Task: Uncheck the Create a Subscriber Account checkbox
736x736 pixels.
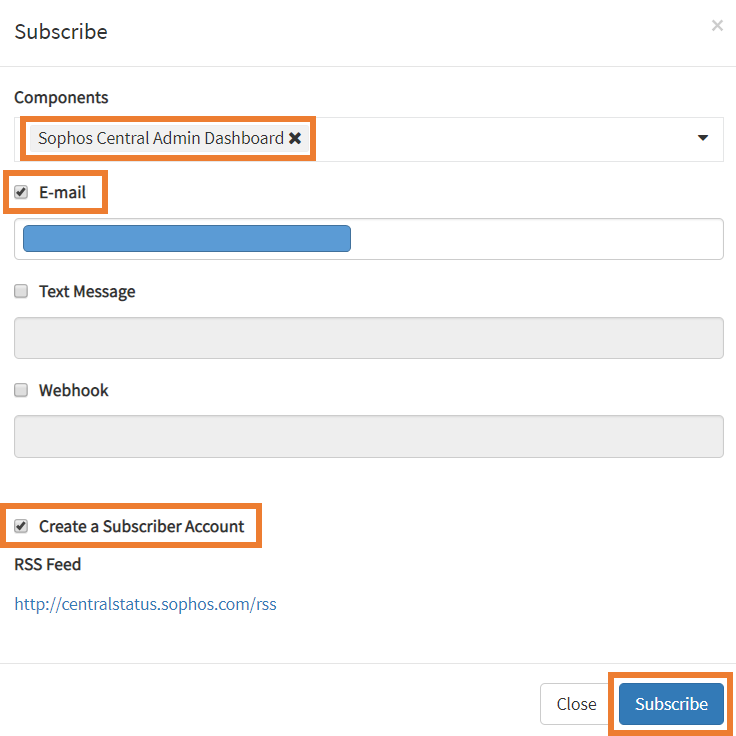Action: [21, 526]
